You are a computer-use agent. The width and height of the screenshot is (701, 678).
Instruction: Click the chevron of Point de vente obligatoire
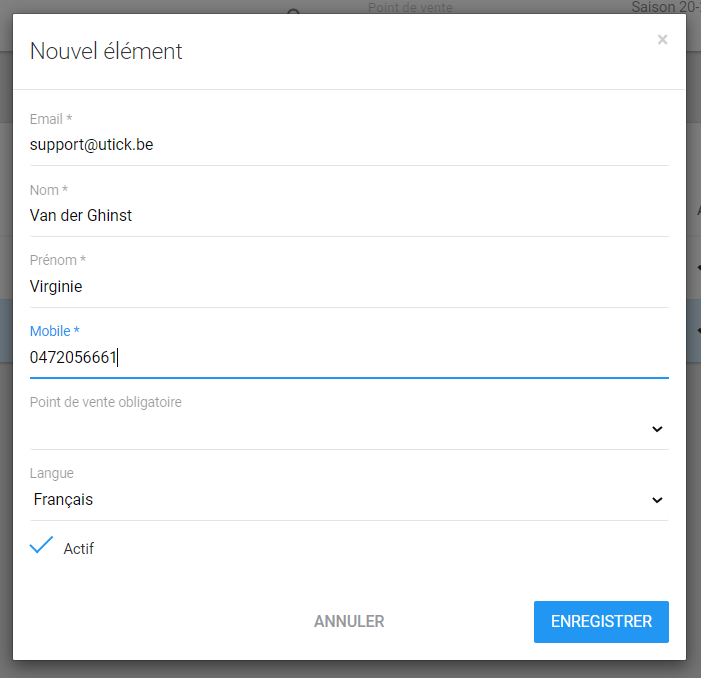point(657,429)
